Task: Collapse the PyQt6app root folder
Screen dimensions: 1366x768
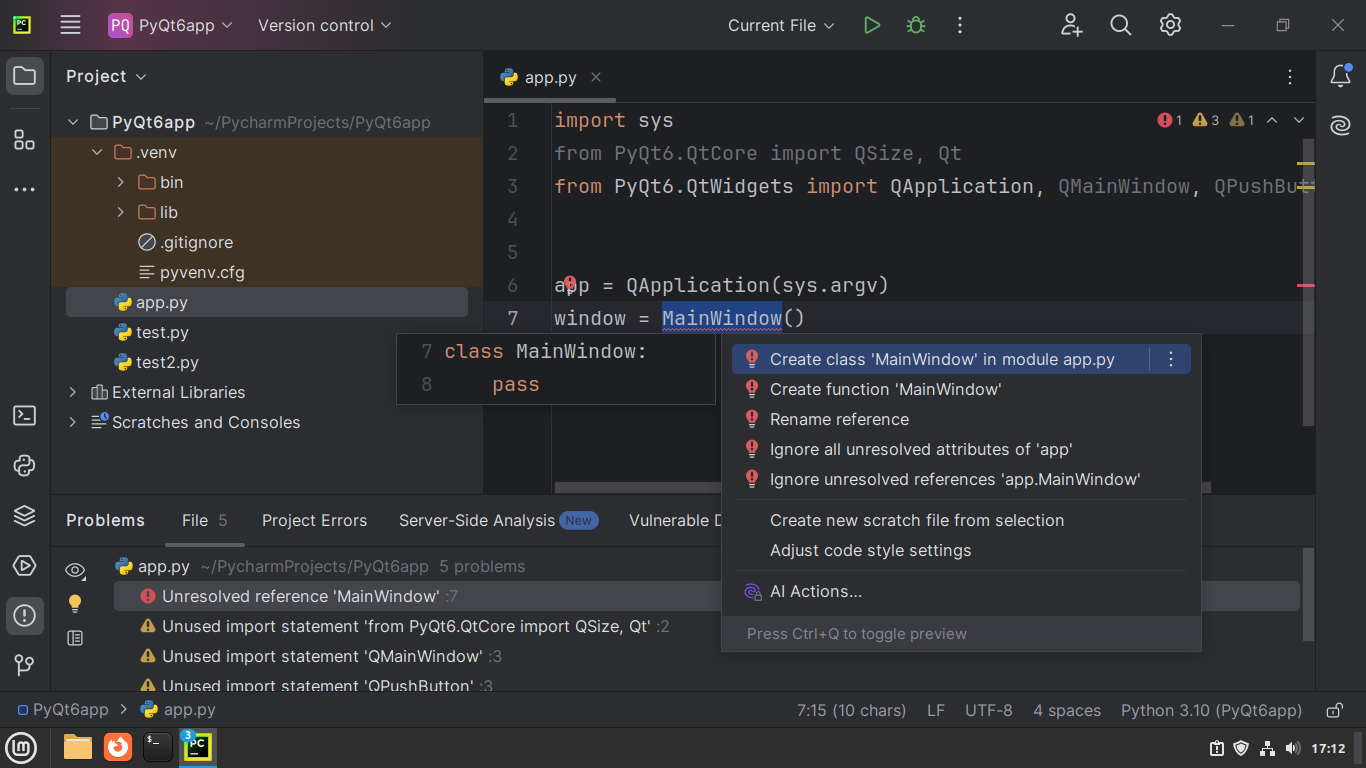Action: tap(72, 122)
